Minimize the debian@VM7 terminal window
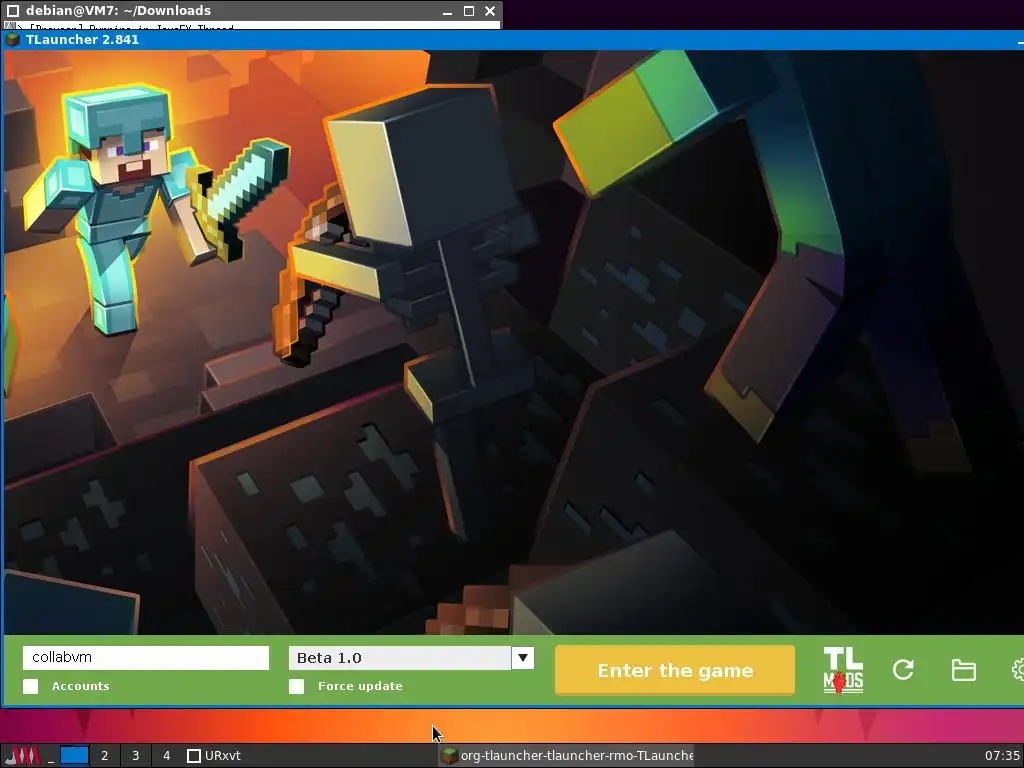The image size is (1024, 768). (447, 10)
